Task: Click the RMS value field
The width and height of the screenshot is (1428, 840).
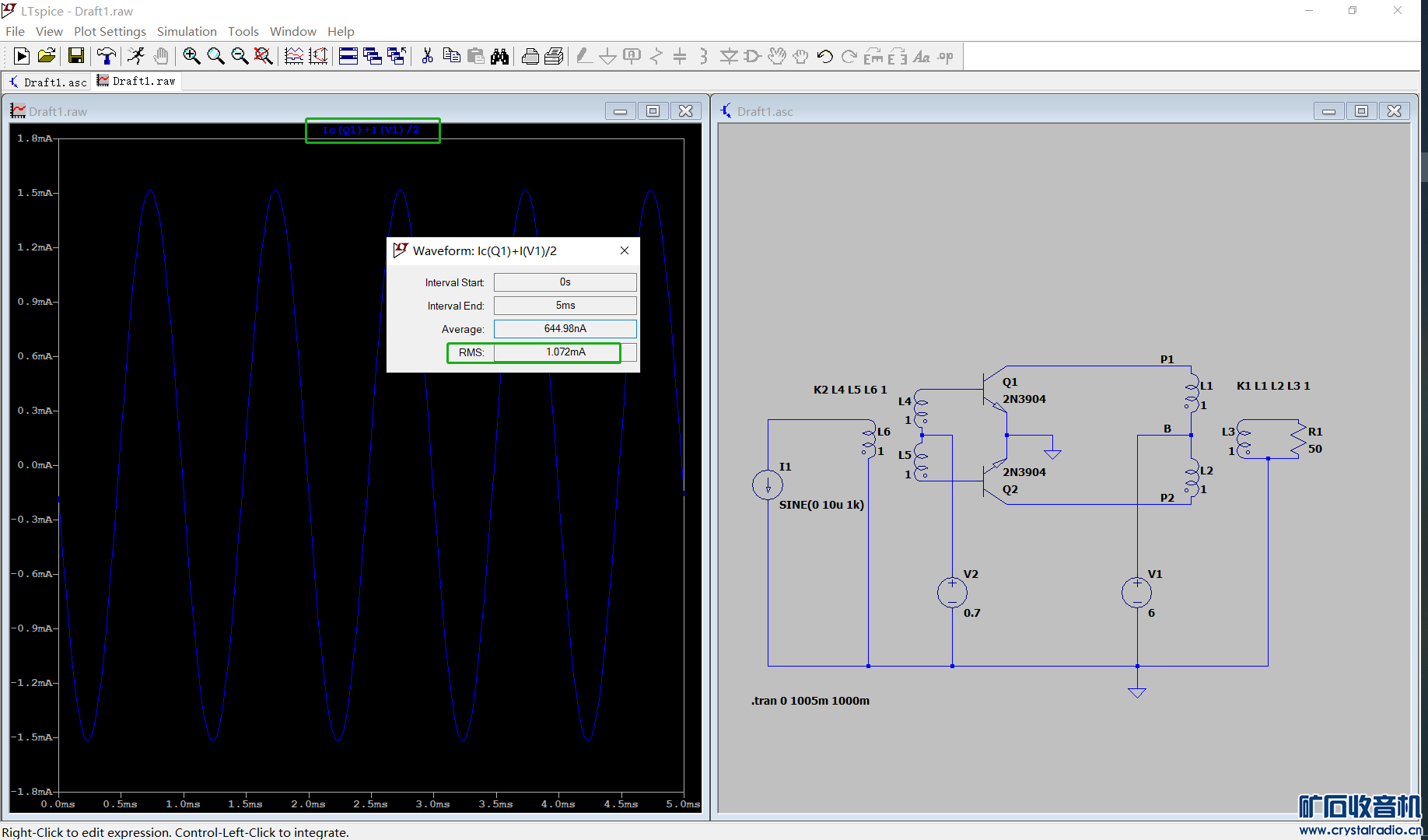Action: (x=565, y=352)
